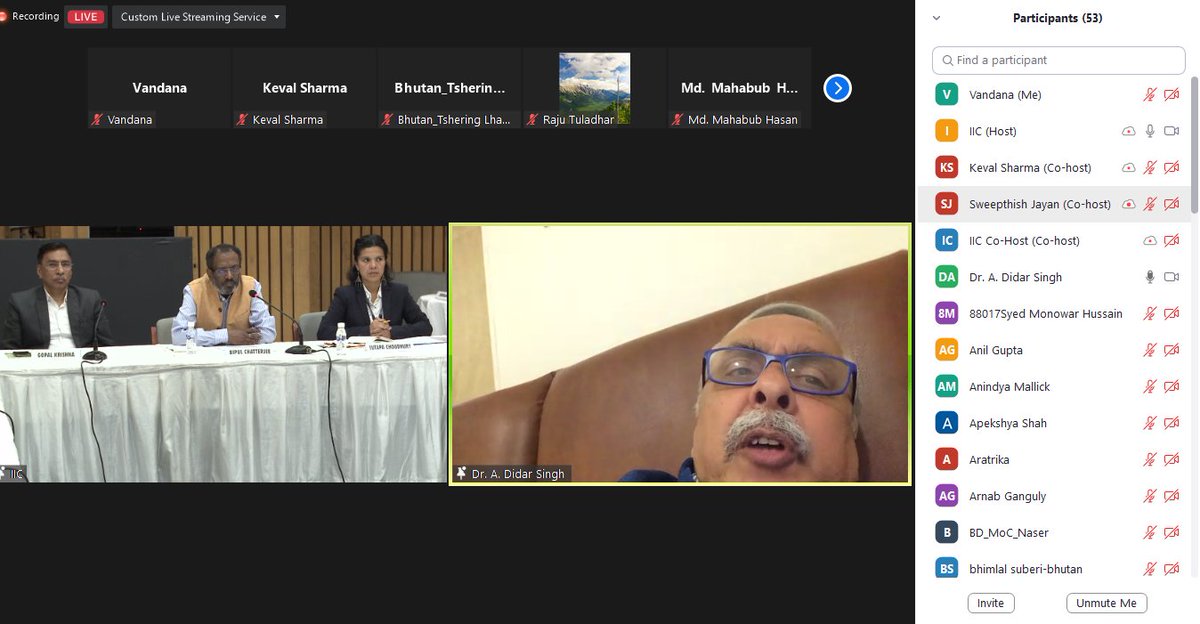Click BD_MoC_Naser's video-off icon
This screenshot has height=624, width=1200.
pyautogui.click(x=1172, y=532)
